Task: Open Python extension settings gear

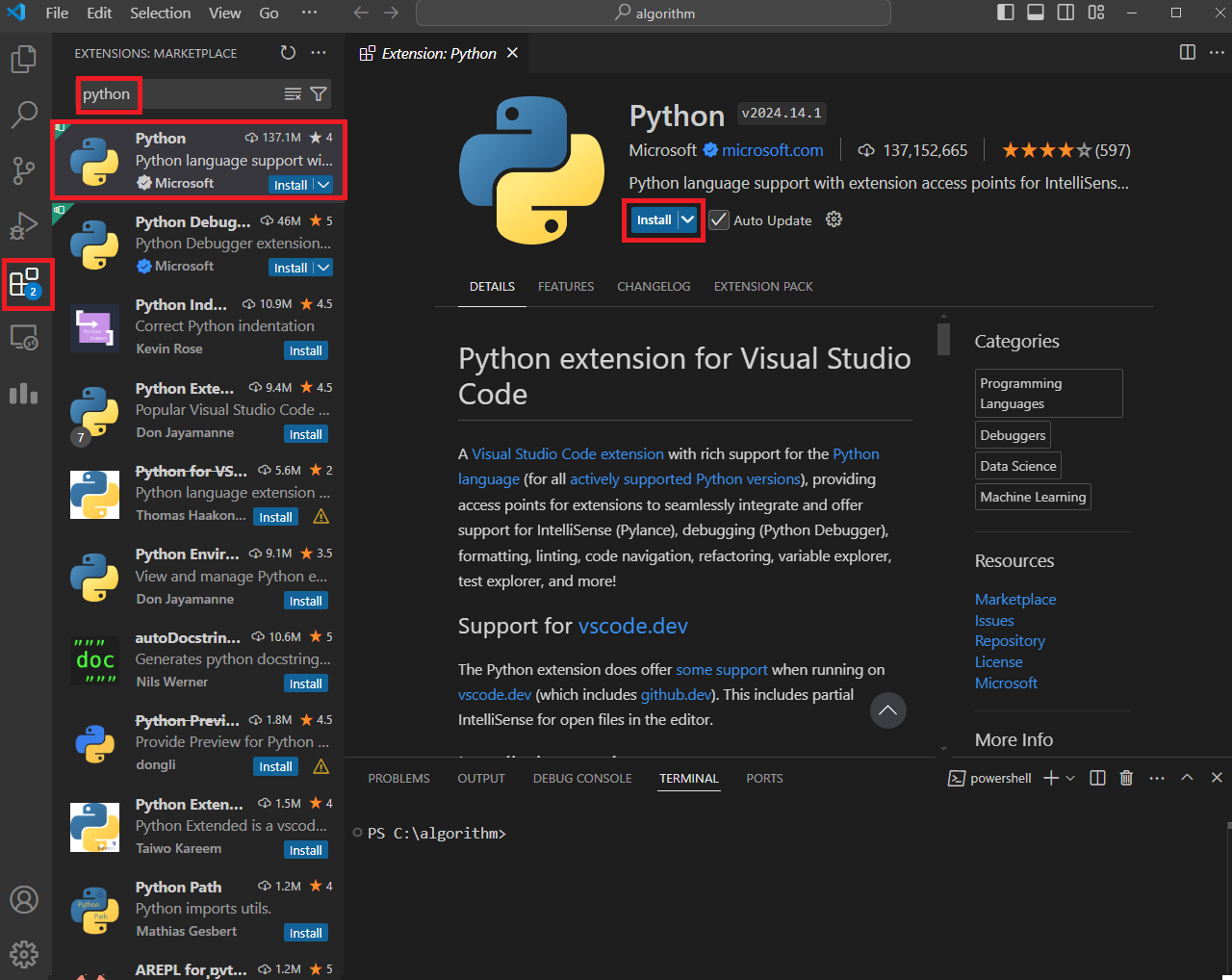Action: 834,219
